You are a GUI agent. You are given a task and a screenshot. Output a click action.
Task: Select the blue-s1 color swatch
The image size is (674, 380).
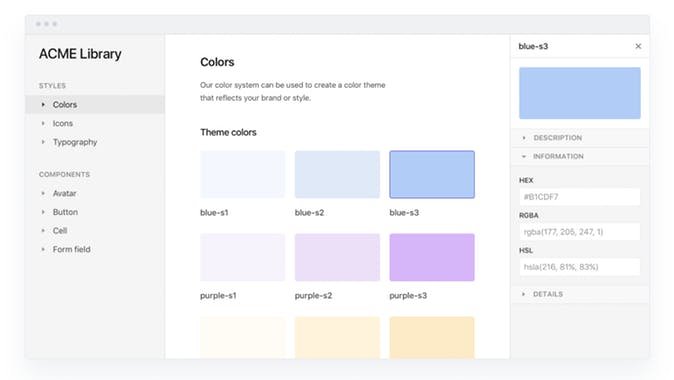[x=242, y=174]
